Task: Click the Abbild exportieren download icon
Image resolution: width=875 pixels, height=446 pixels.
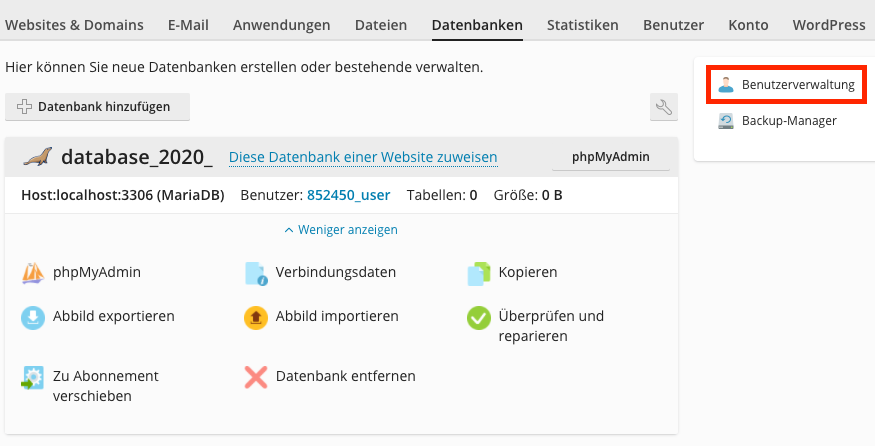Action: point(33,317)
